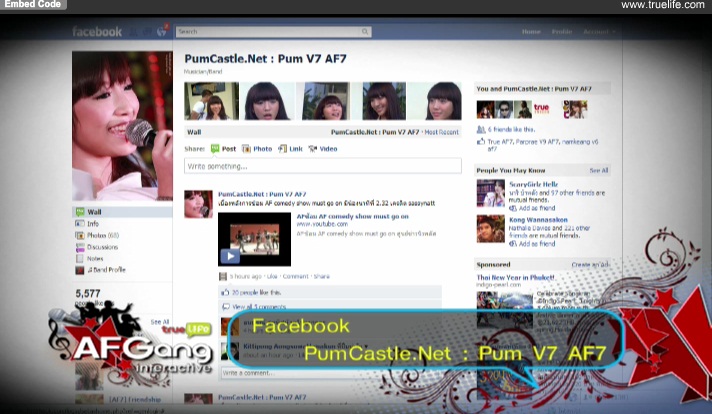The image size is (712, 414).
Task: Click the Facebook logo in header
Action: point(97,32)
